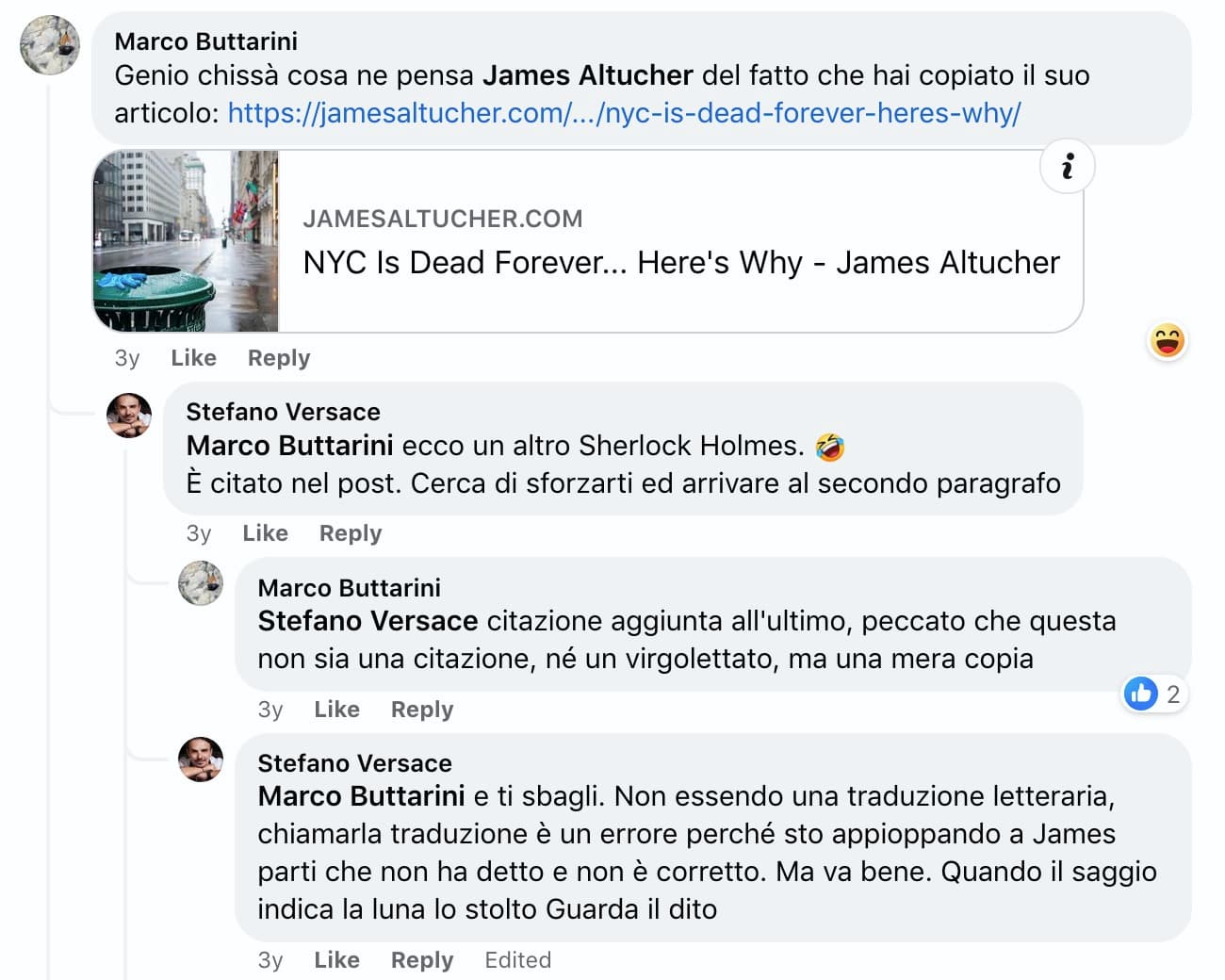Reply to Marco Buttarini's top comment
The image size is (1225, 980).
pyautogui.click(x=279, y=358)
